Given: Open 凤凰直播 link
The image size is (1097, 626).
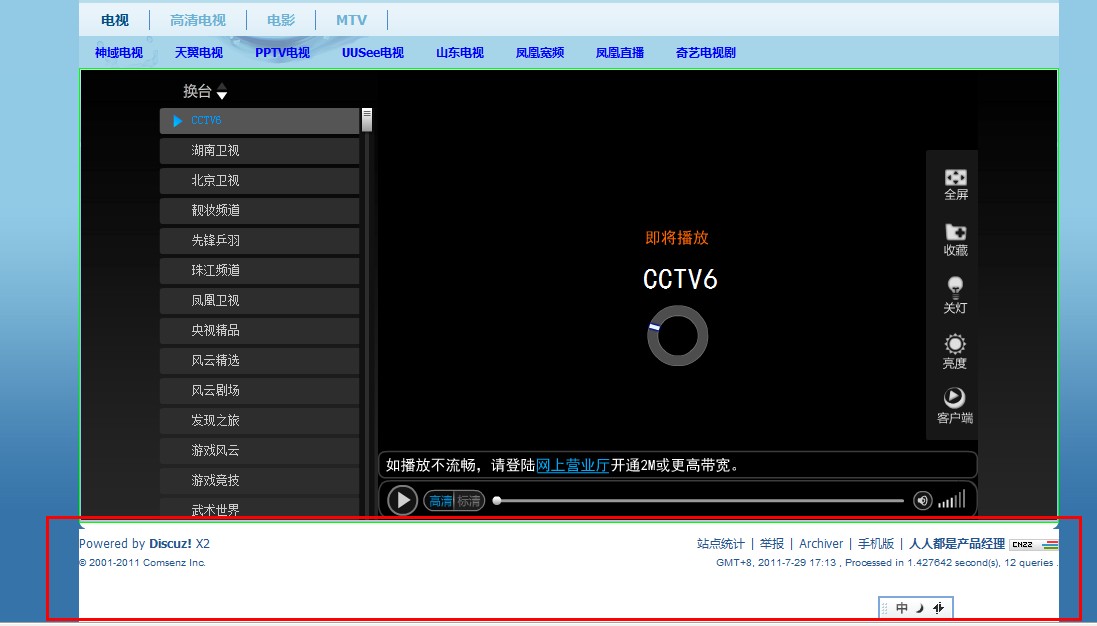Looking at the screenshot, I should pos(620,52).
